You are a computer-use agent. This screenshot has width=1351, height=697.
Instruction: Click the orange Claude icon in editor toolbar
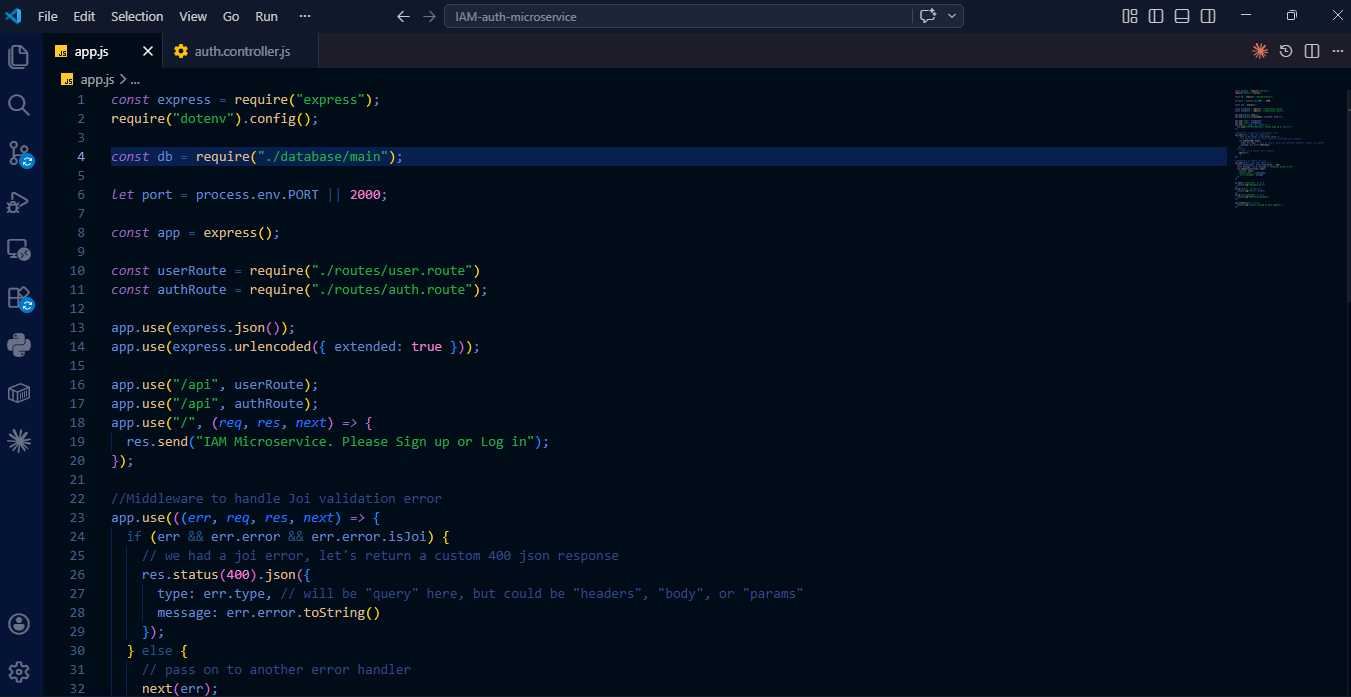click(1260, 51)
